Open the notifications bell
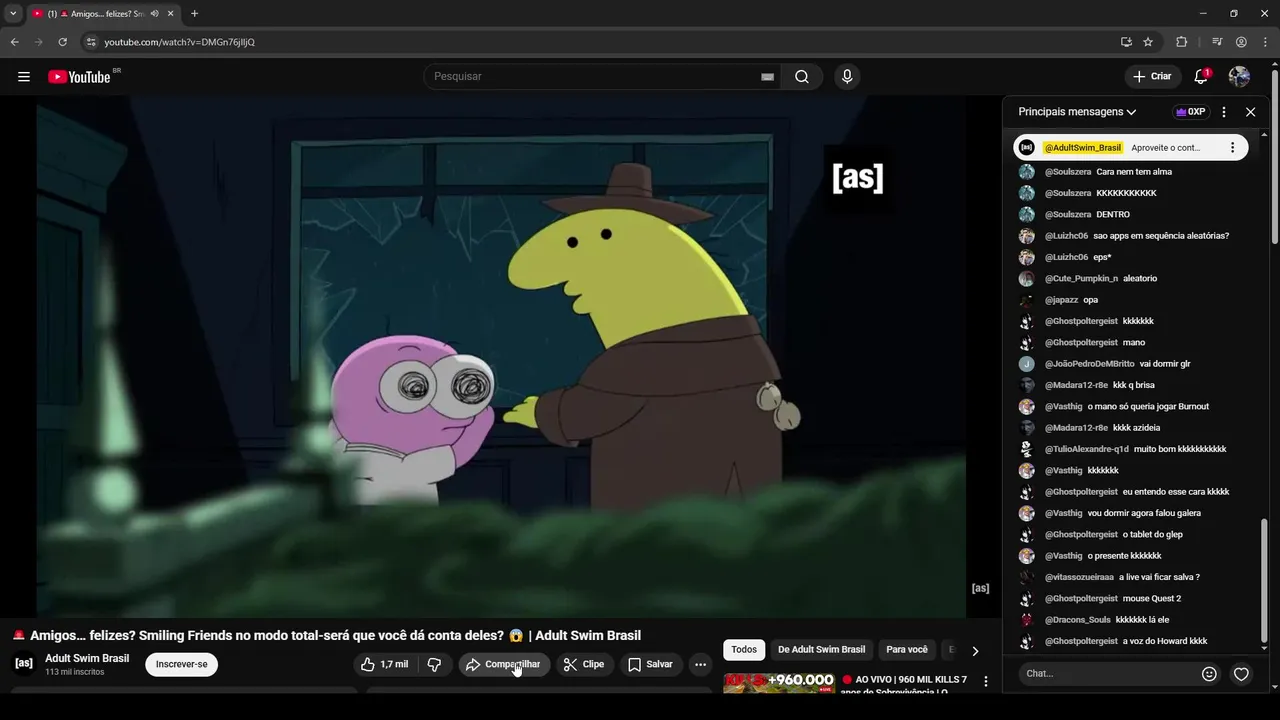Screen dimensions: 1280x720 1201,77
